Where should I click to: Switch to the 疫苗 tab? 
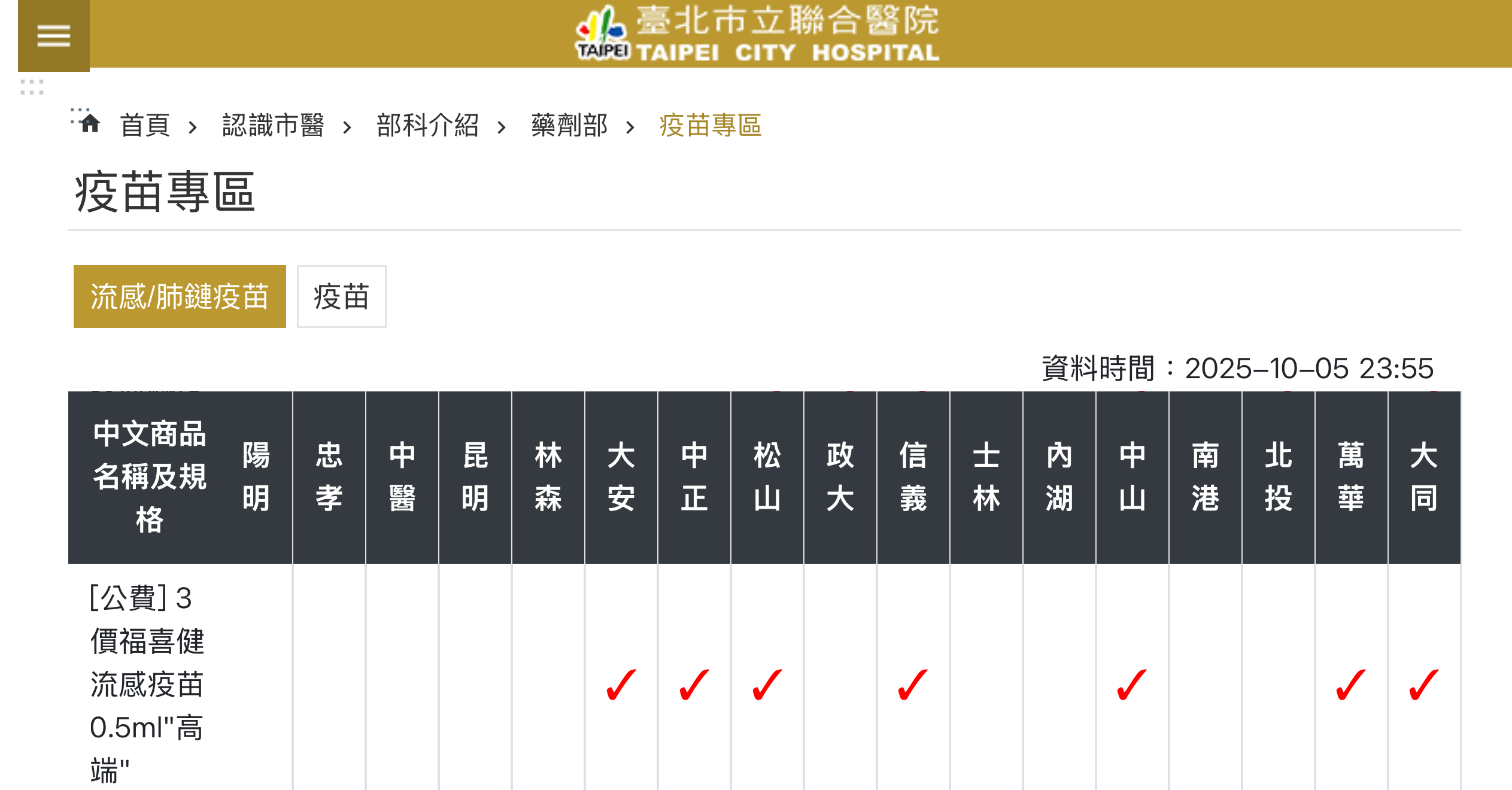tap(341, 297)
